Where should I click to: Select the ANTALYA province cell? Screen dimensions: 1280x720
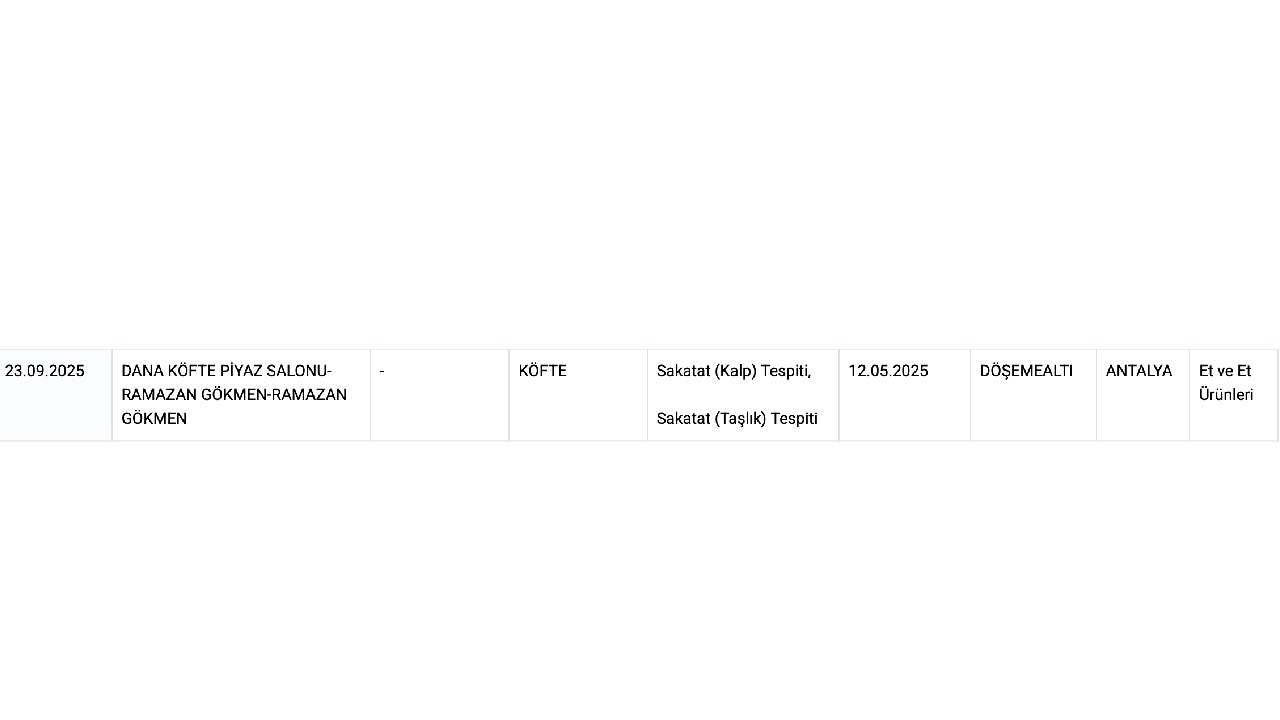(x=1138, y=371)
